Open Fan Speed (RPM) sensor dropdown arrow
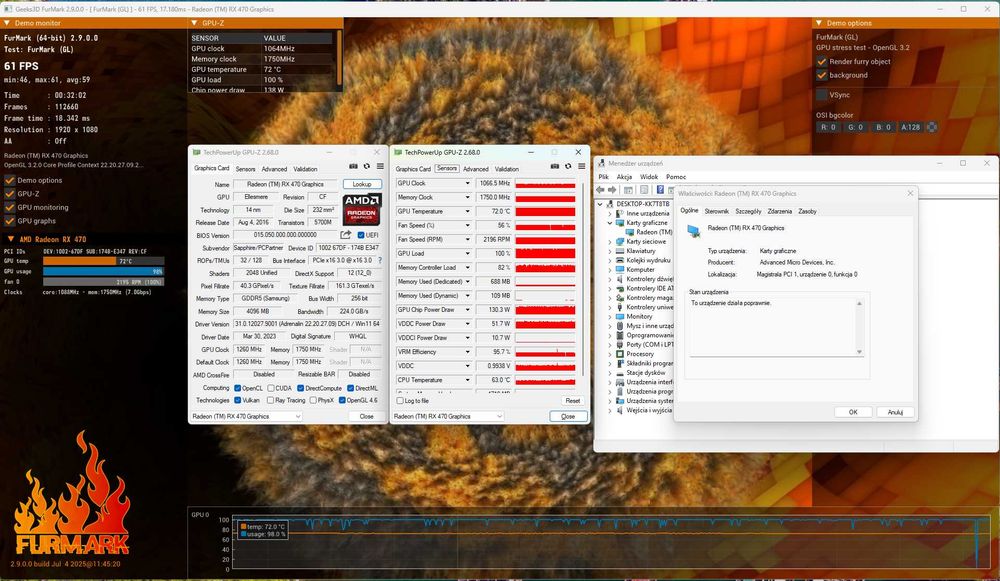This screenshot has width=1000, height=581. point(467,239)
